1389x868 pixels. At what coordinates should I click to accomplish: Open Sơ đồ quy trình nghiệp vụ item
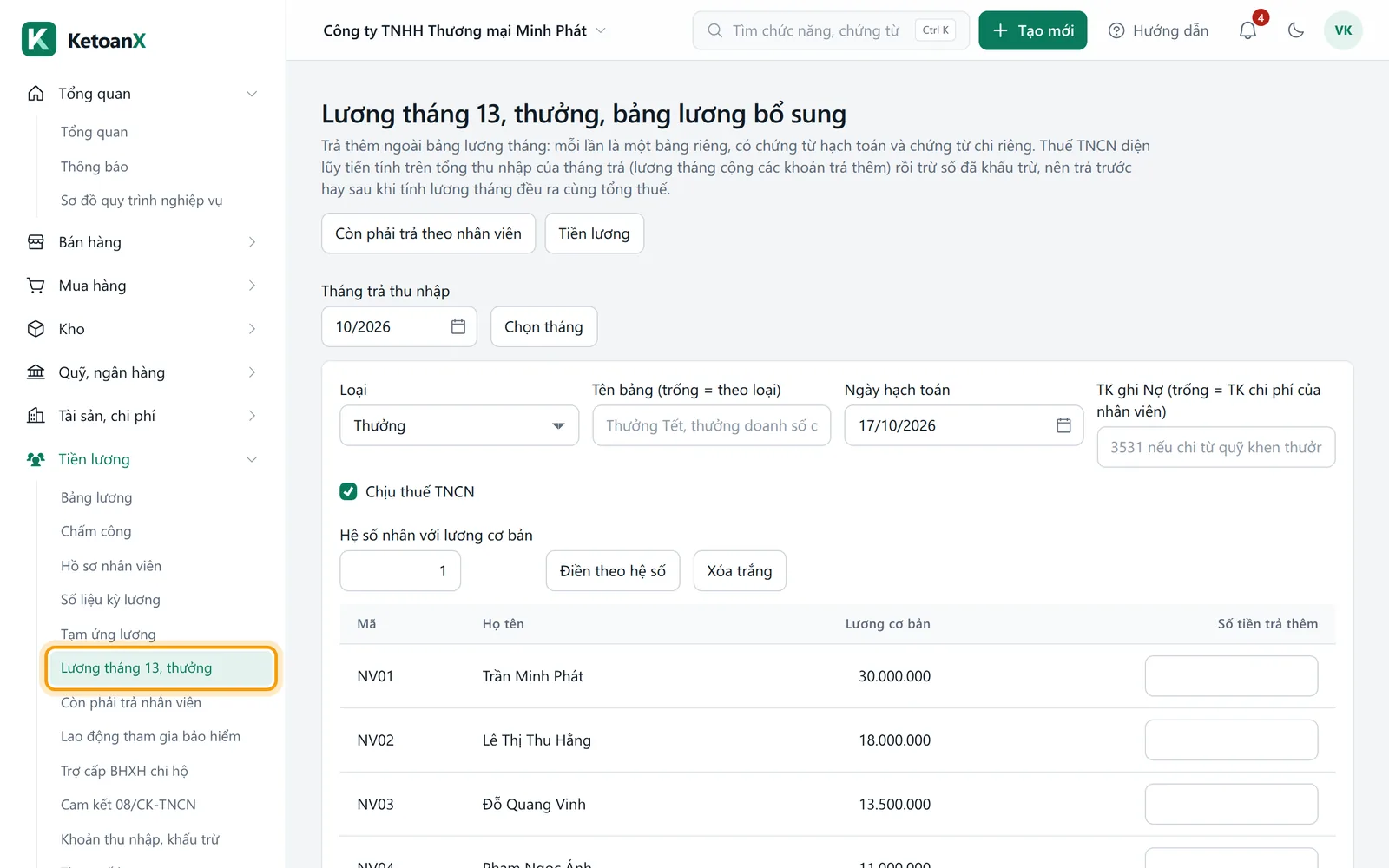(x=142, y=201)
